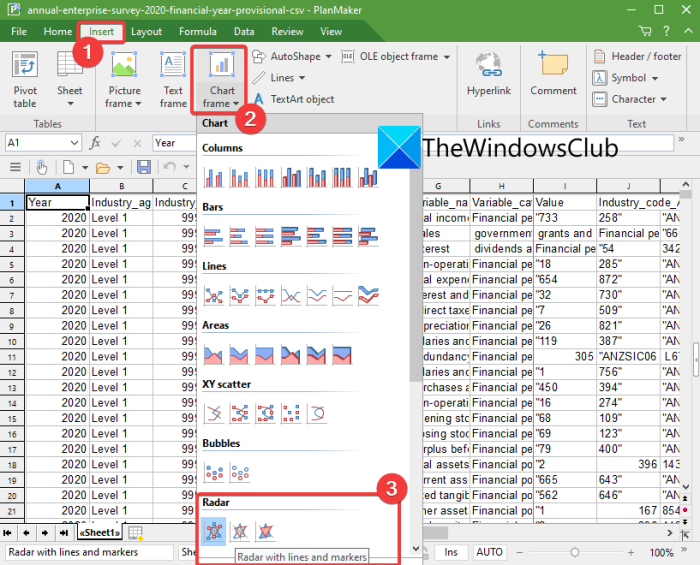Select the first clustered column chart

pos(214,177)
